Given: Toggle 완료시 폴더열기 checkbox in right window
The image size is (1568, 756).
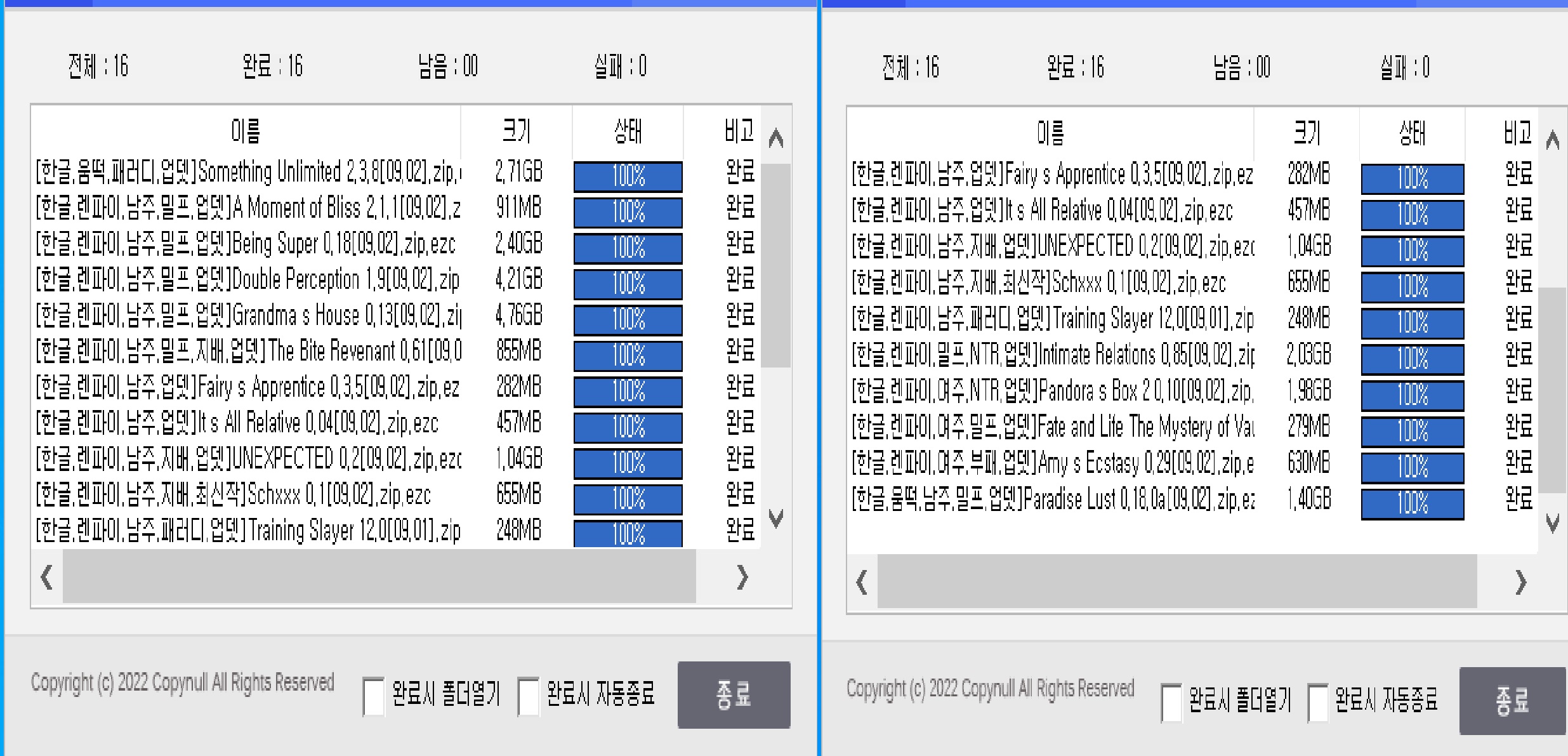Looking at the screenshot, I should (1171, 702).
